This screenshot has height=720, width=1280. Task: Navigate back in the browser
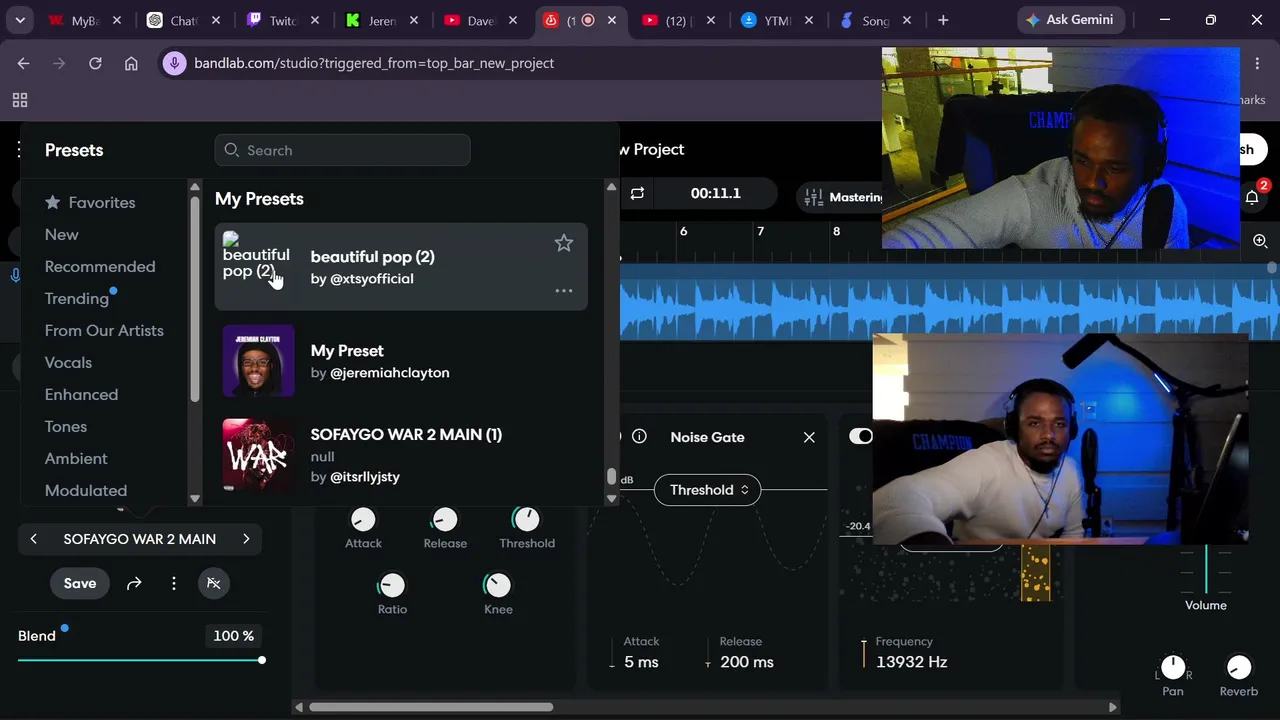[23, 63]
